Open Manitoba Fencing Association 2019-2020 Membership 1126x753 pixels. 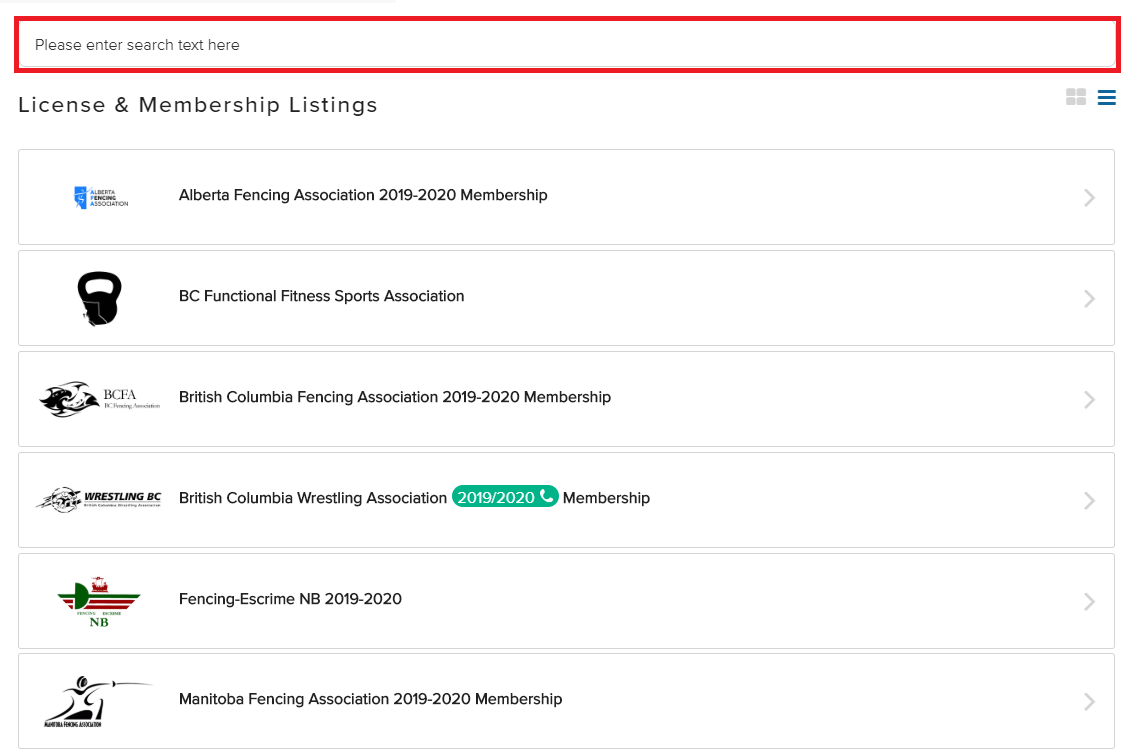[370, 700]
